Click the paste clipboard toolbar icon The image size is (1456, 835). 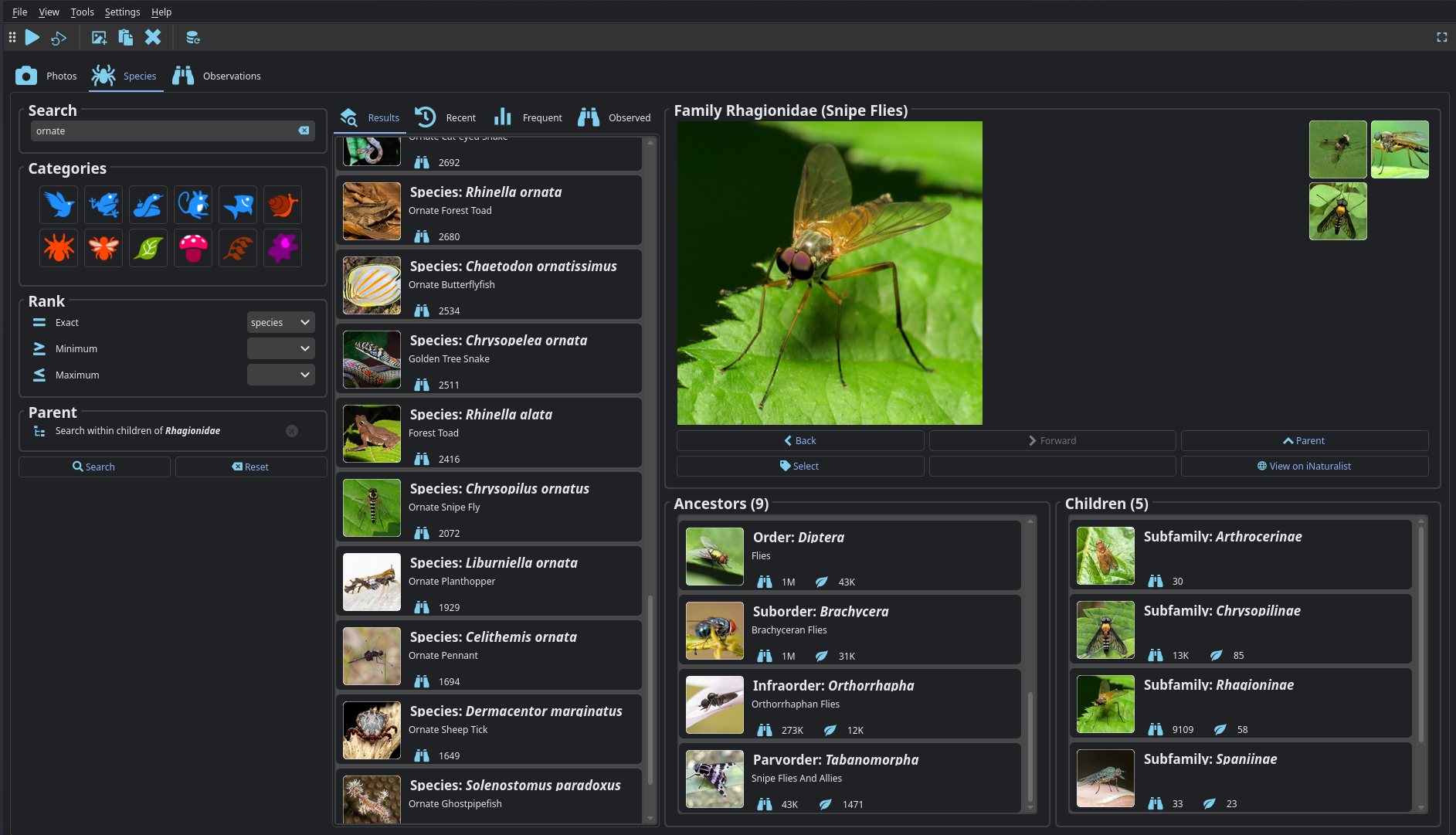125,37
